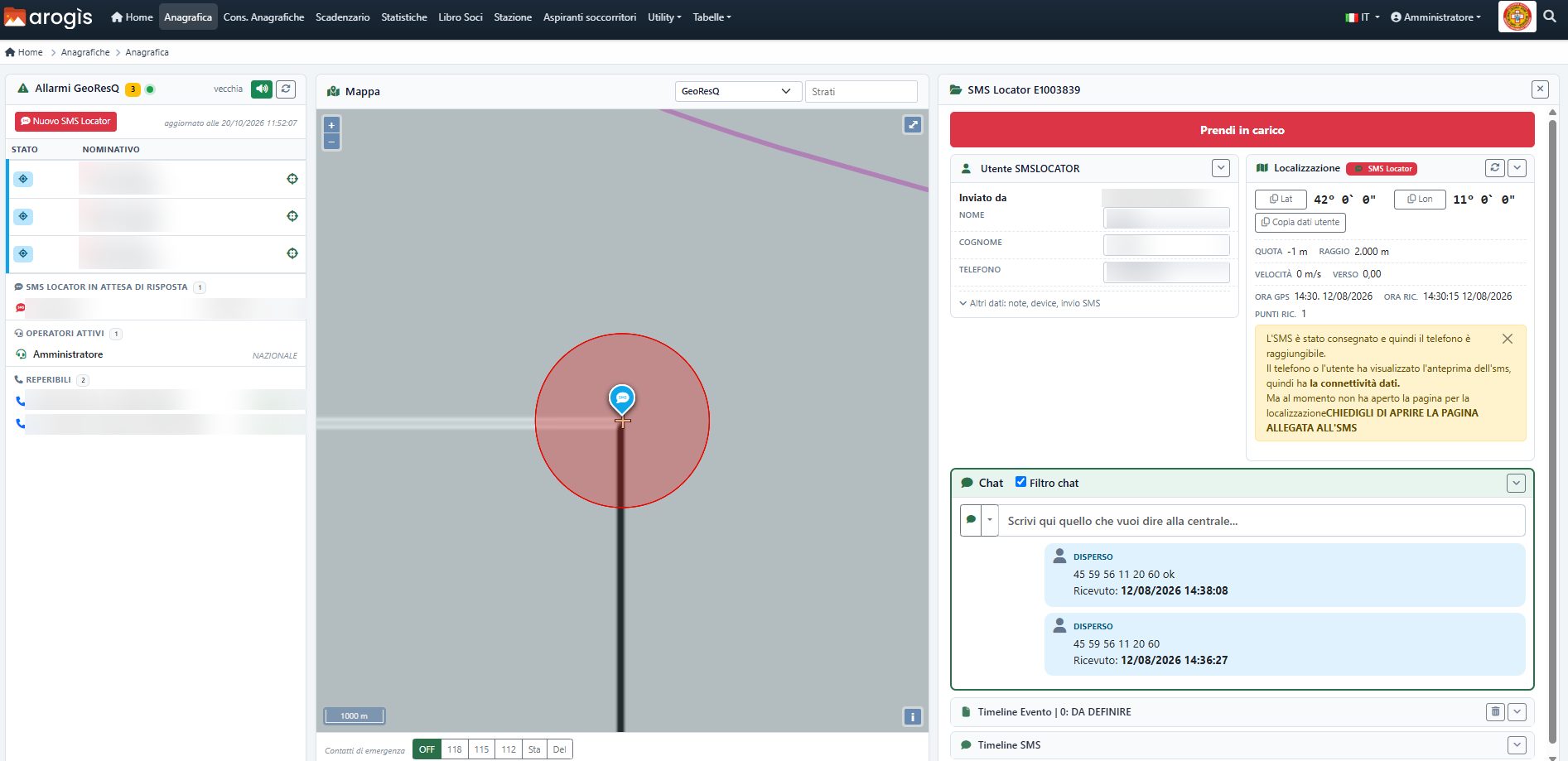Image resolution: width=1568 pixels, height=761 pixels.
Task: Open the Utility menu
Action: pos(664,17)
